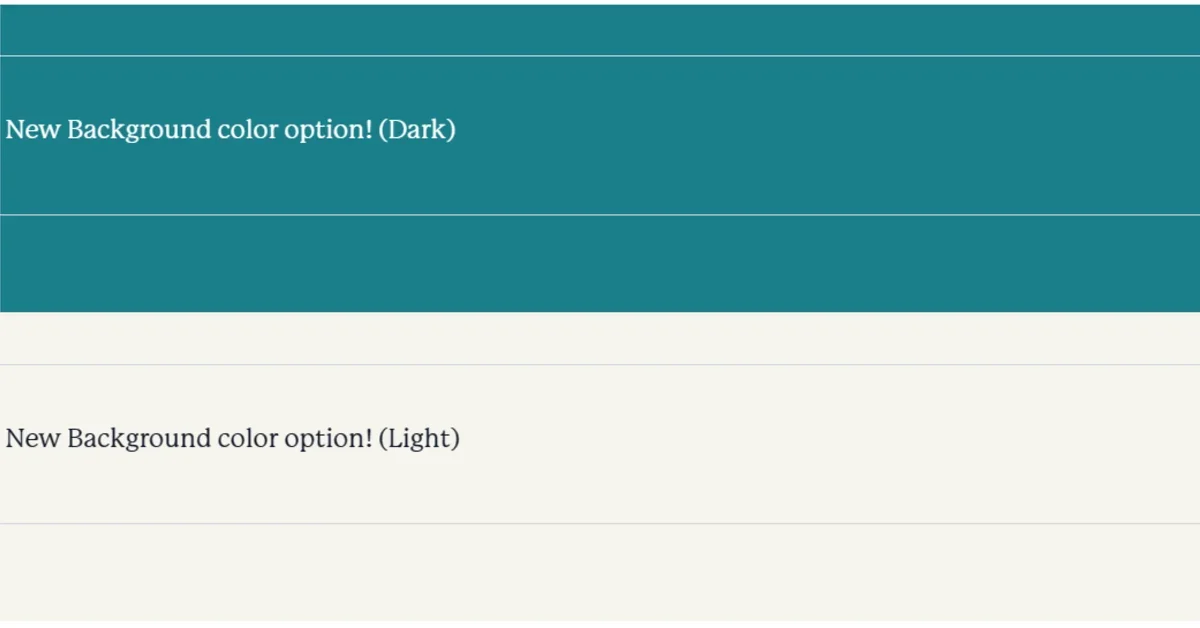The image size is (1200, 628).
Task: Select the word "(Dark)" in teal section
Action: pyautogui.click(x=417, y=130)
